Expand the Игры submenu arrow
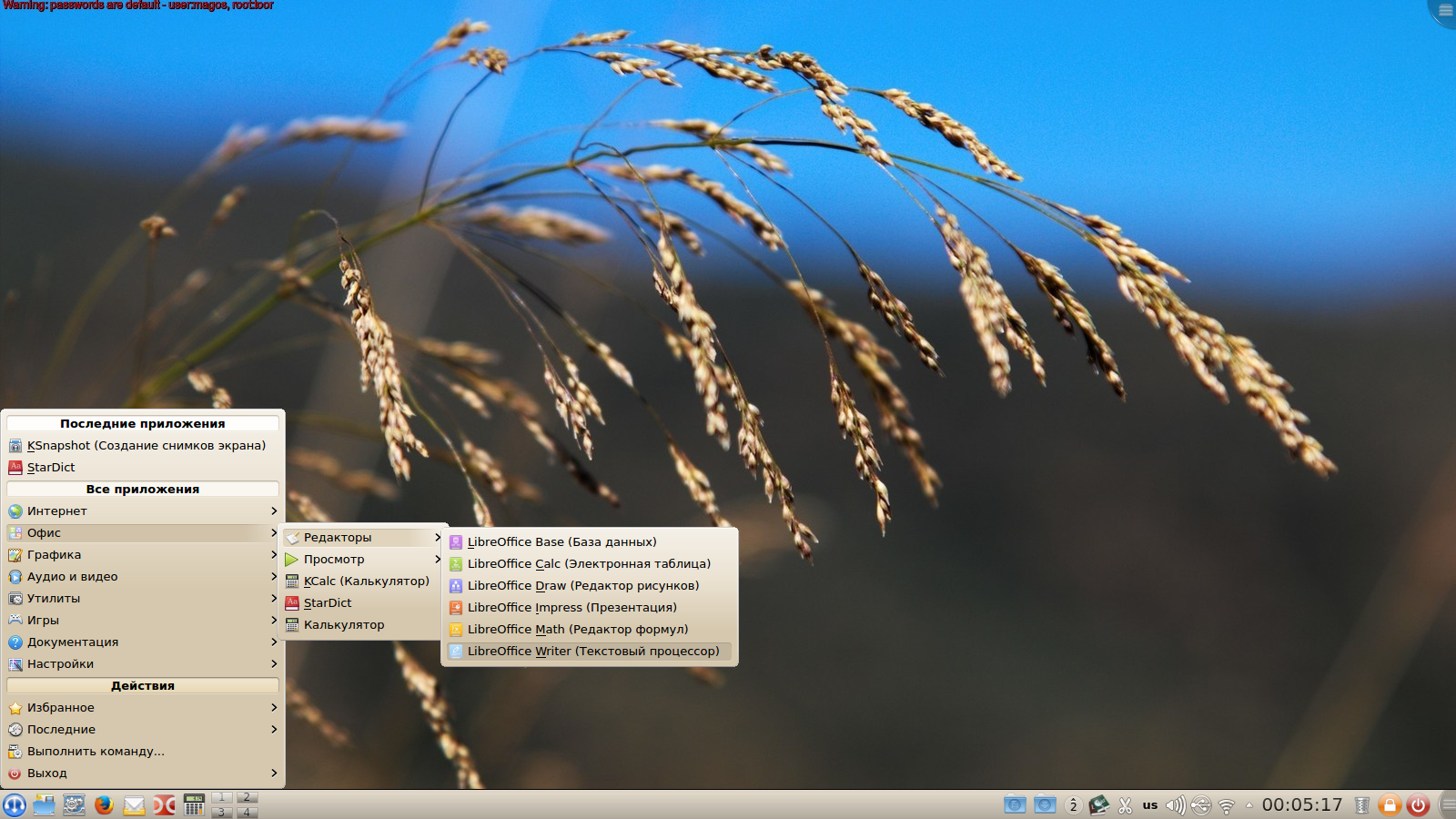 tap(274, 621)
